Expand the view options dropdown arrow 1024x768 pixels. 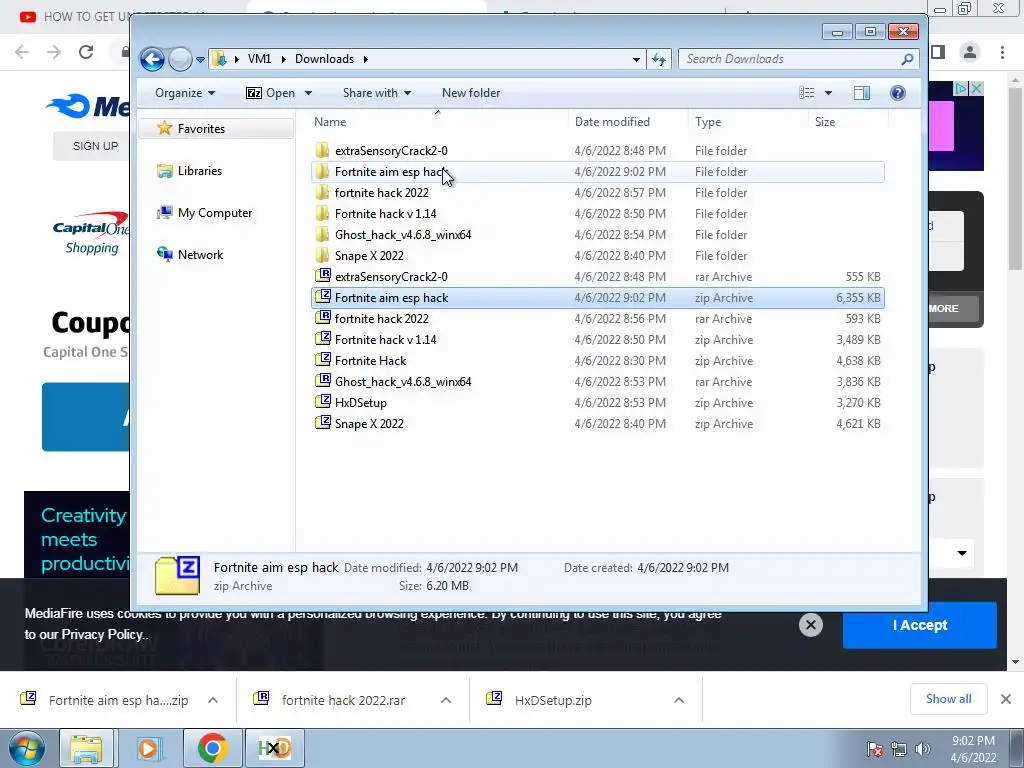click(x=828, y=93)
